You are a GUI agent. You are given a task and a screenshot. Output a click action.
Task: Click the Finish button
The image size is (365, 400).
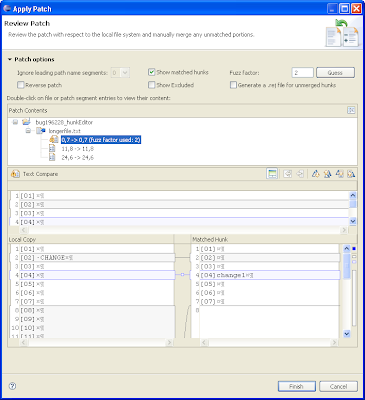[x=297, y=386]
